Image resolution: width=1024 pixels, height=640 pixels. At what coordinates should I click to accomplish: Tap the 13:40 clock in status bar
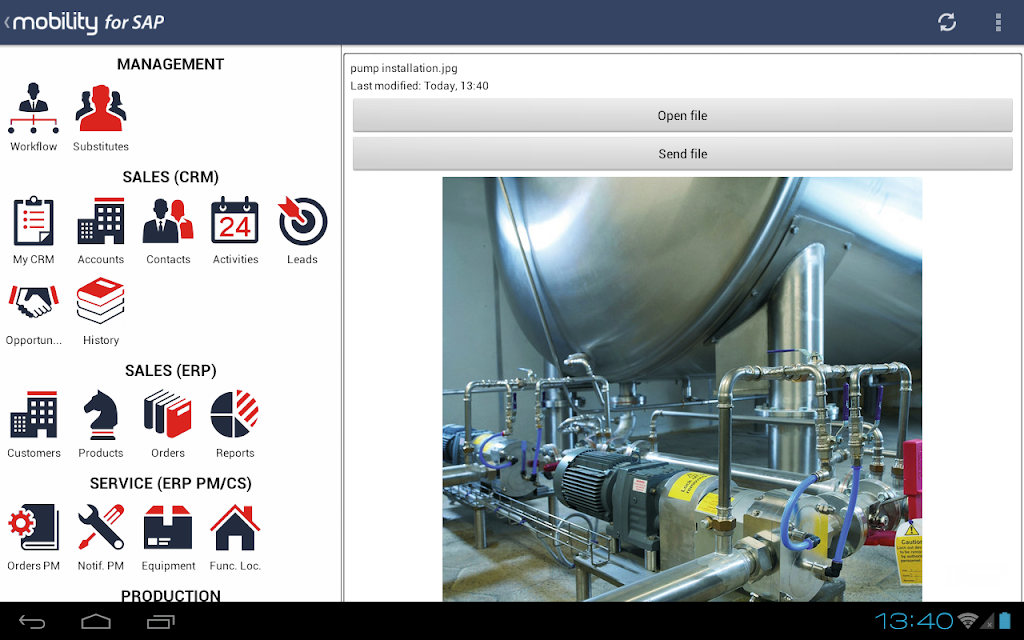(914, 621)
